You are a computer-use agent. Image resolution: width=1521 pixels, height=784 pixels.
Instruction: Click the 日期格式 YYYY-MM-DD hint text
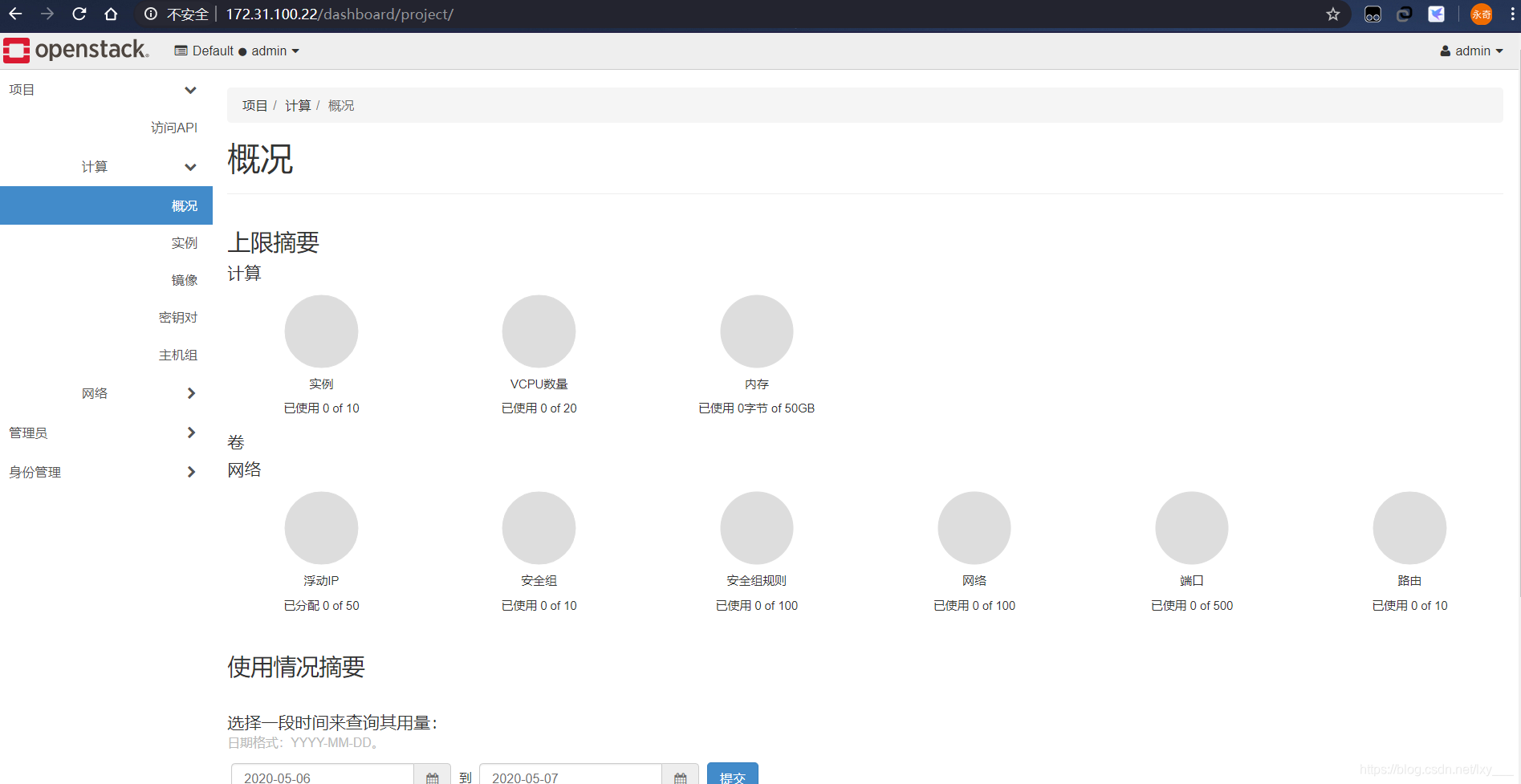point(303,743)
